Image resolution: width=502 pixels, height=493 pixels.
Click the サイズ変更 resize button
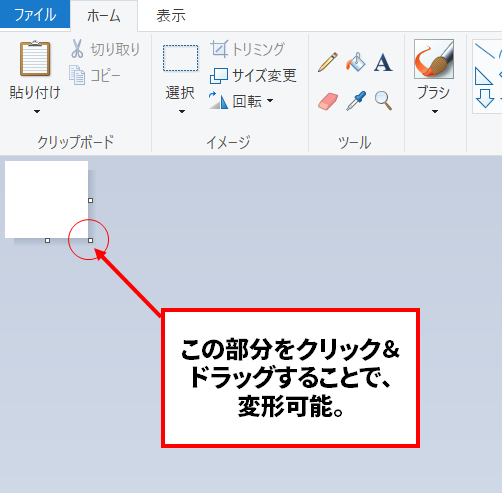[x=253, y=76]
